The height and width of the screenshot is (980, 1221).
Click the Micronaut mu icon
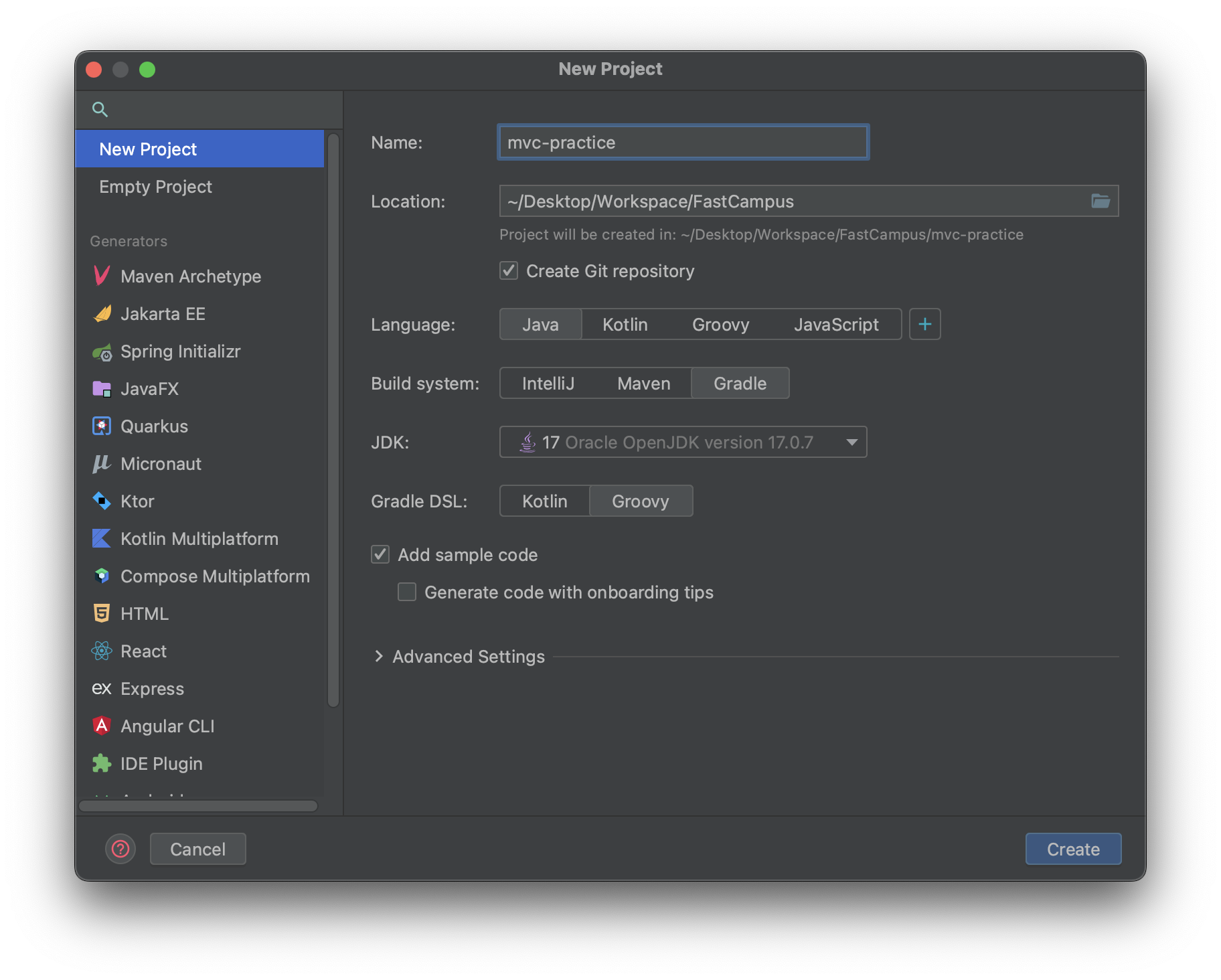tap(102, 464)
